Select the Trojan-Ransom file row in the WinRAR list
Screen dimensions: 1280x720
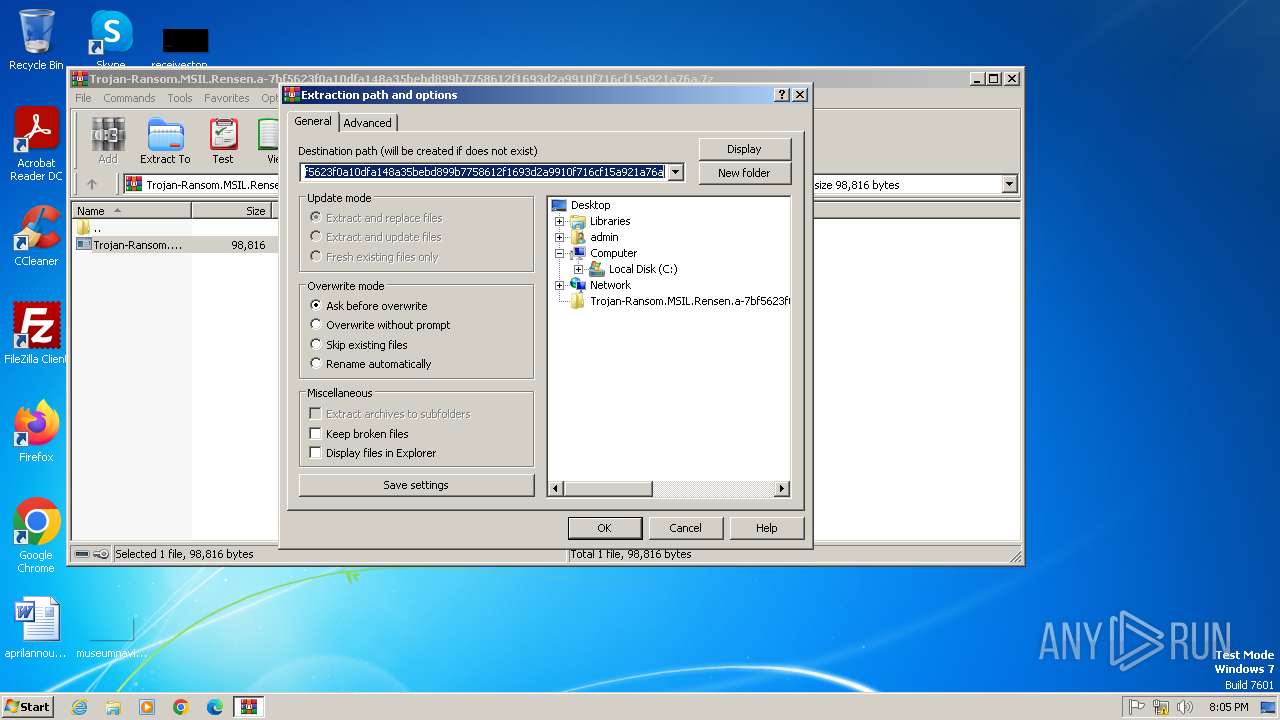[173, 245]
